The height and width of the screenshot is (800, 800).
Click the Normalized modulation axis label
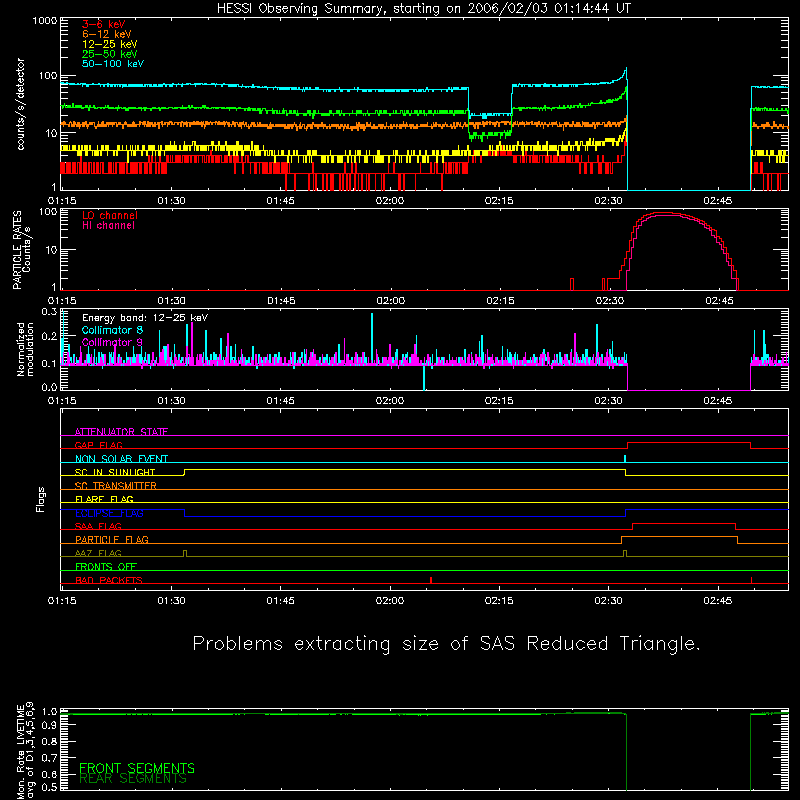24,349
